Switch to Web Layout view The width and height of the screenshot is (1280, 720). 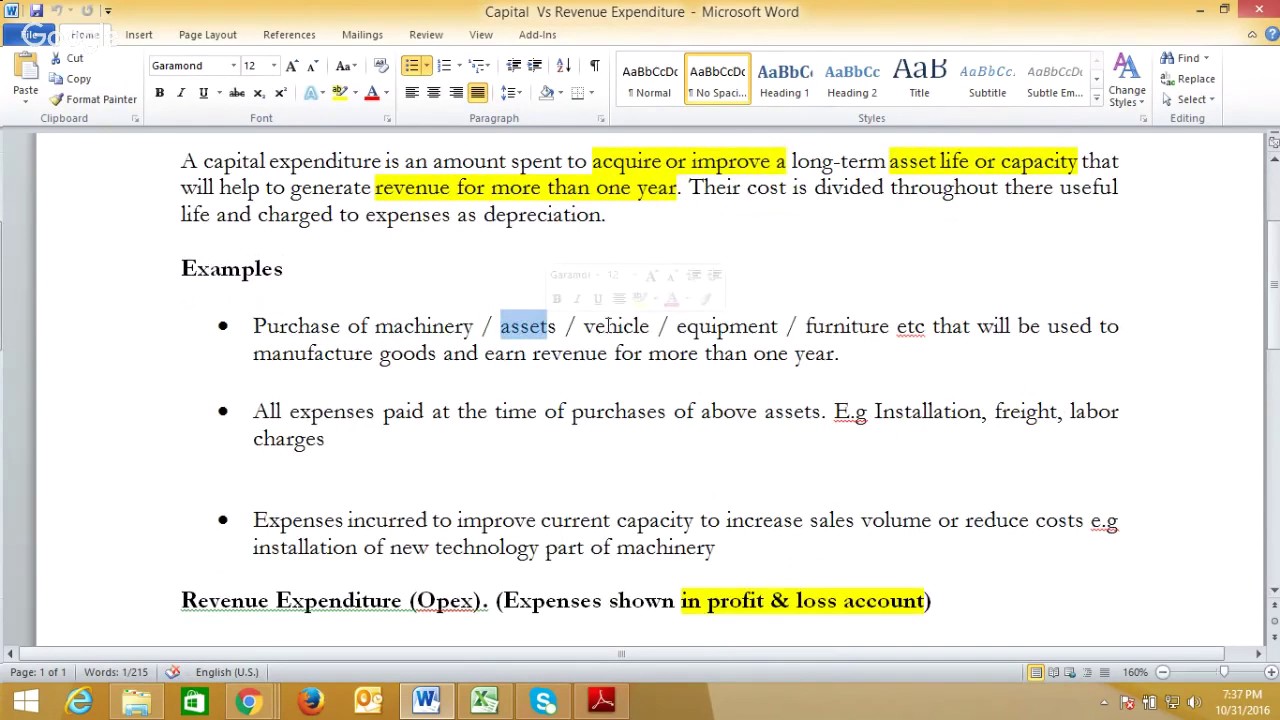coord(1070,672)
